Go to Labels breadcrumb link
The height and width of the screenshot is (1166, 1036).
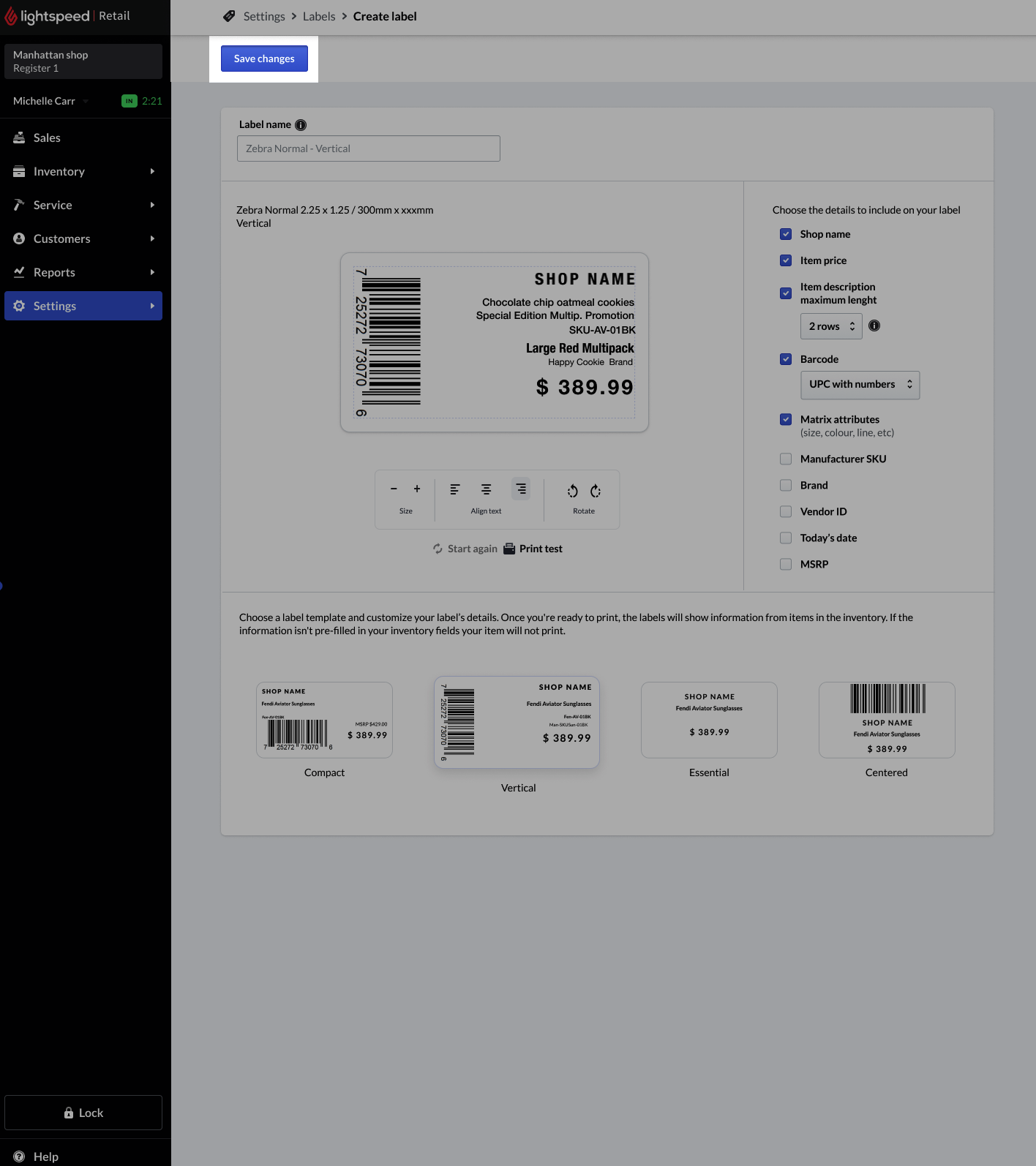(319, 16)
